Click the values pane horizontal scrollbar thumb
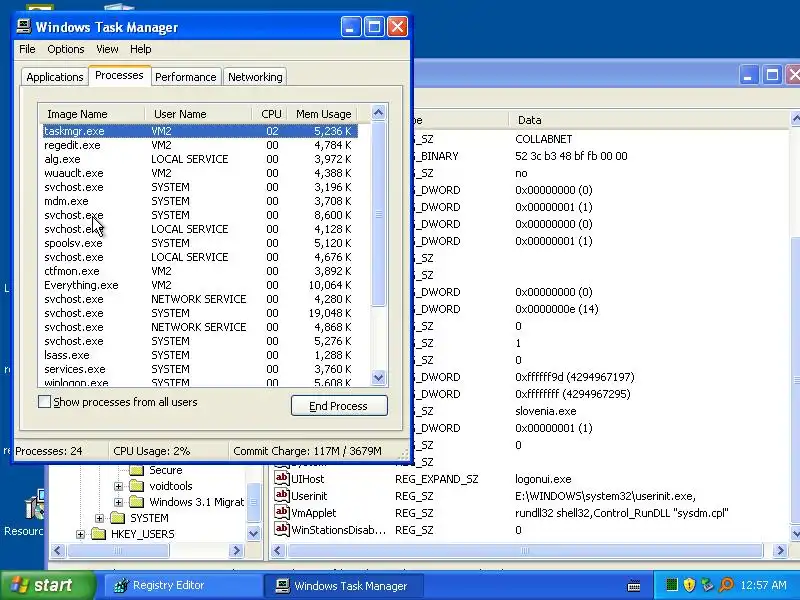 tap(526, 551)
